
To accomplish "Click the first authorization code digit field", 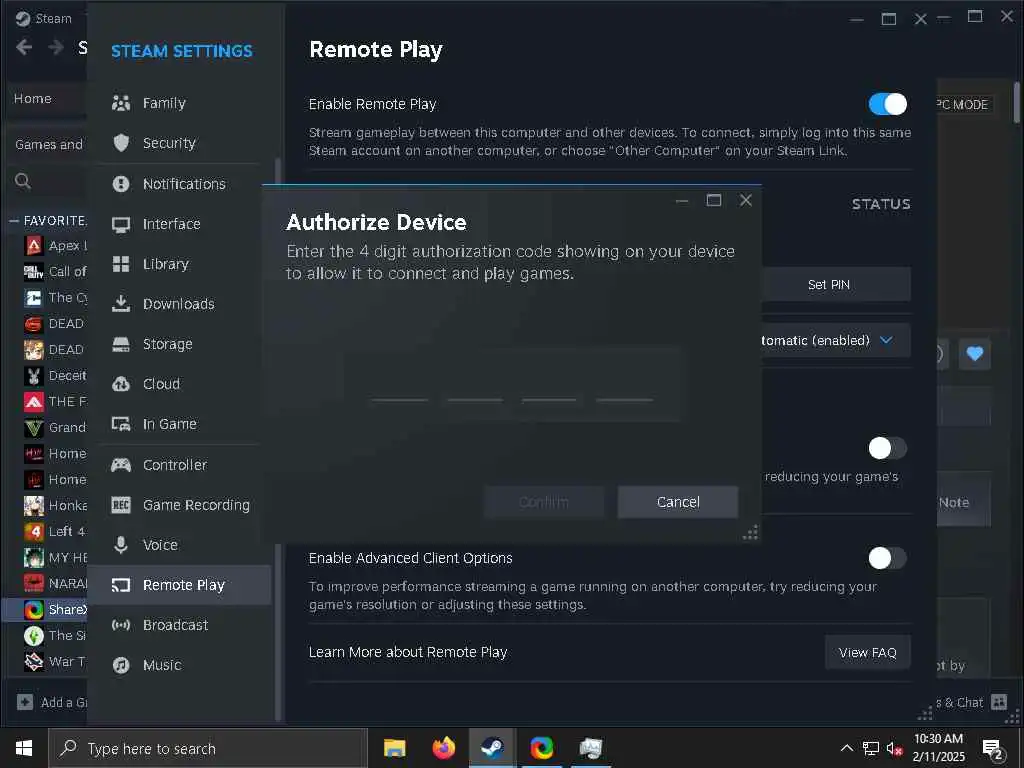I will 400,385.
